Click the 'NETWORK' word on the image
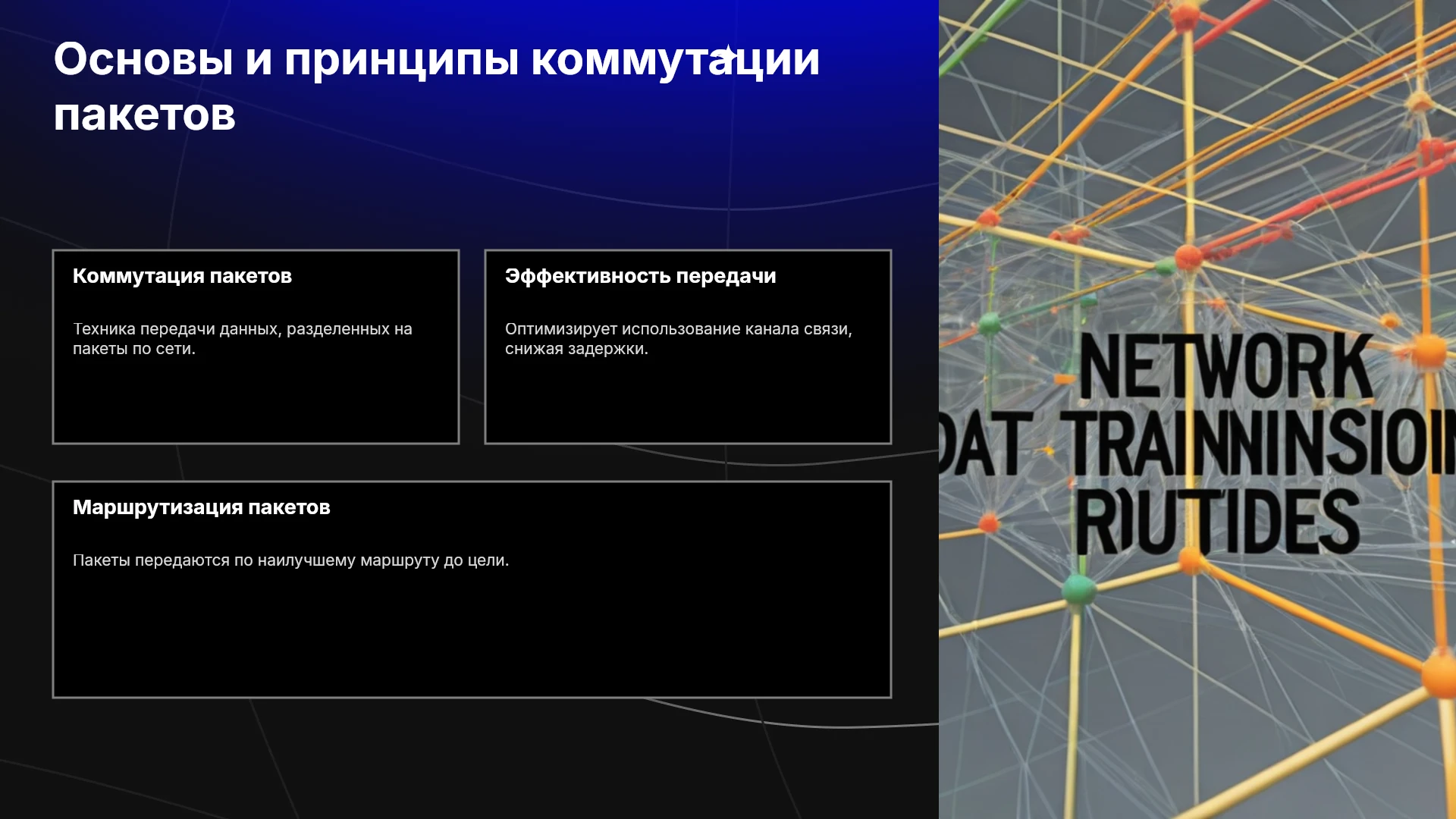The image size is (1456, 819). point(1226,367)
